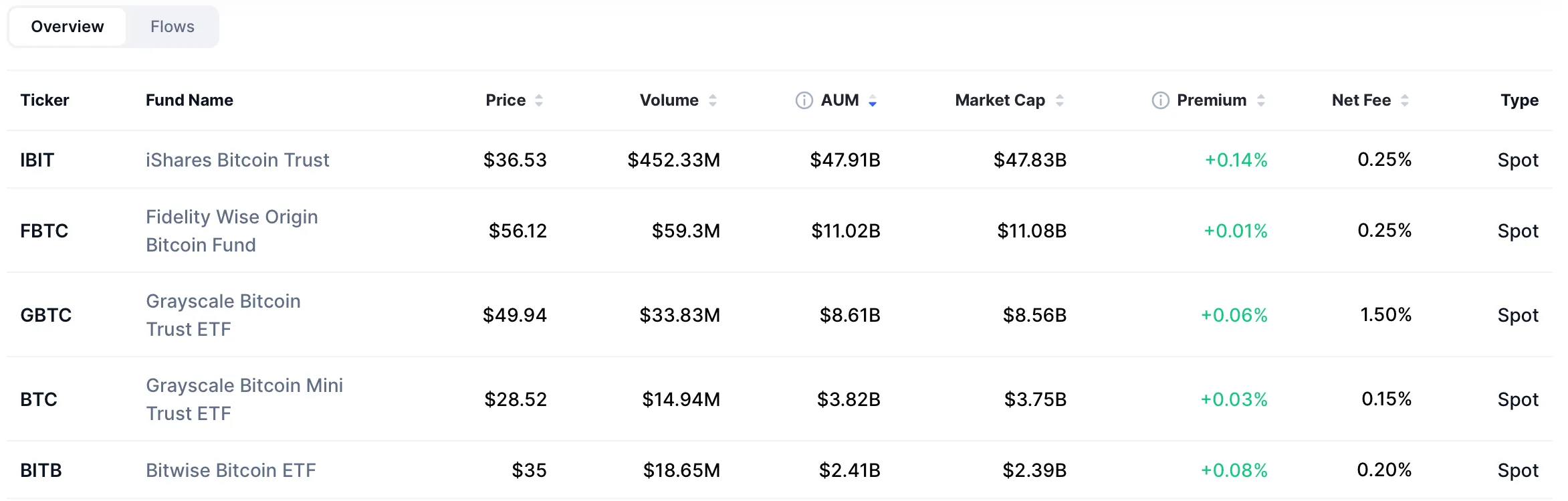Screen dimensions: 1568x501
Task: Click AUM value $2.41B
Action: coord(850,470)
